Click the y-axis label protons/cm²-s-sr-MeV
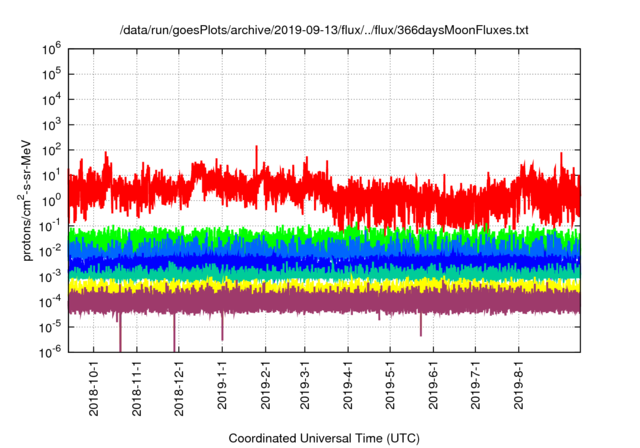Screen dimensions: 640x448 point(29,199)
